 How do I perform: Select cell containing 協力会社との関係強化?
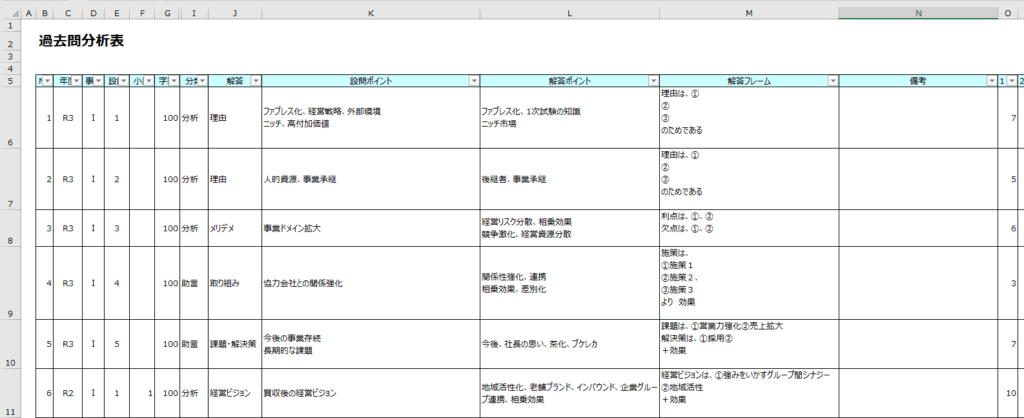pyautogui.click(x=371, y=283)
